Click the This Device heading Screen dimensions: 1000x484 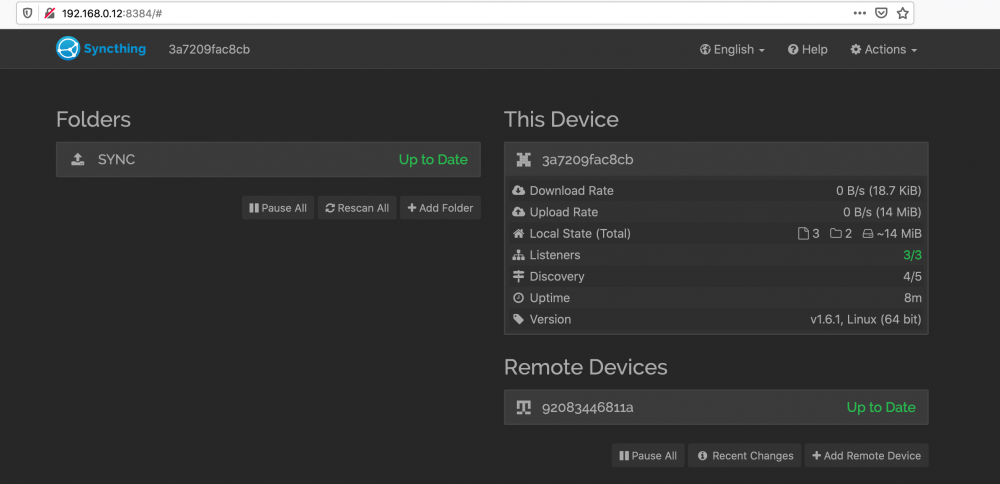(561, 119)
